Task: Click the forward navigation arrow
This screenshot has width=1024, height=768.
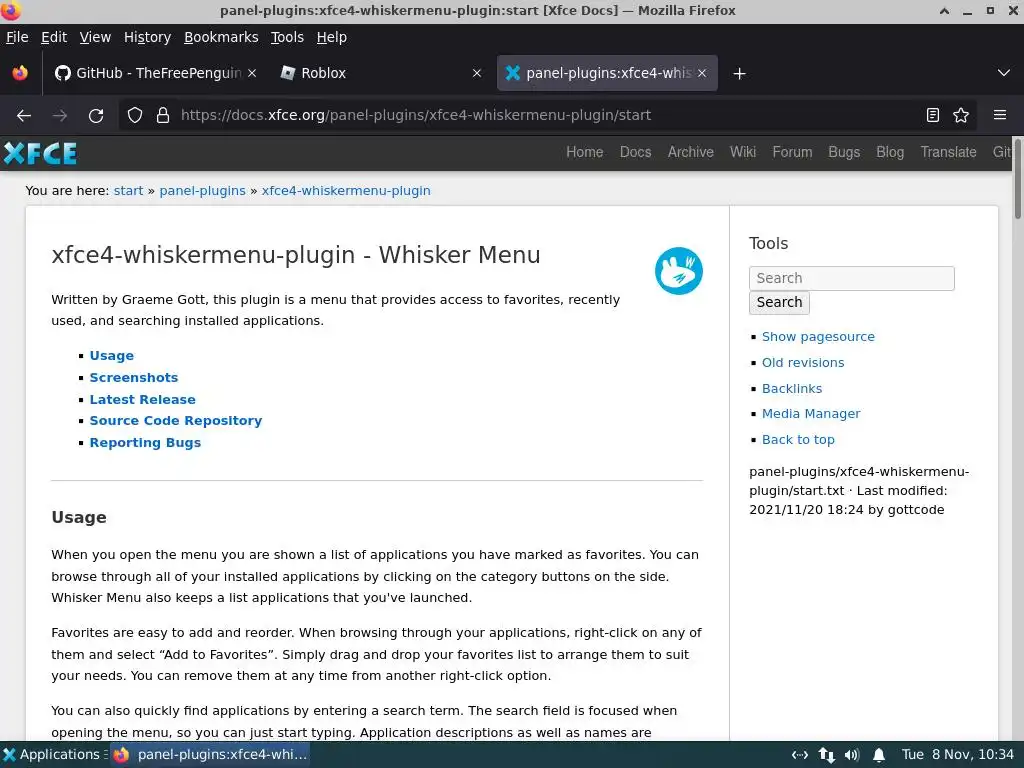Action: pos(60,116)
